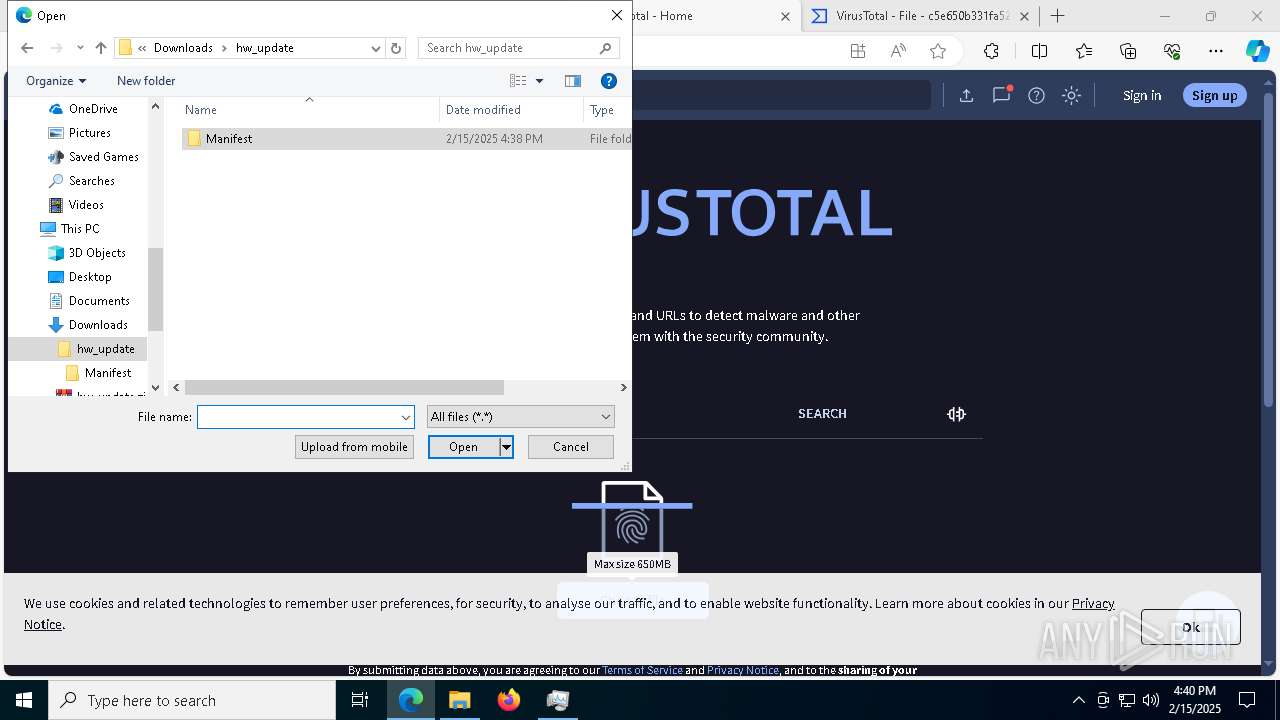Viewport: 1280px width, 720px height.
Task: Go up one folder level
Action: click(101, 48)
